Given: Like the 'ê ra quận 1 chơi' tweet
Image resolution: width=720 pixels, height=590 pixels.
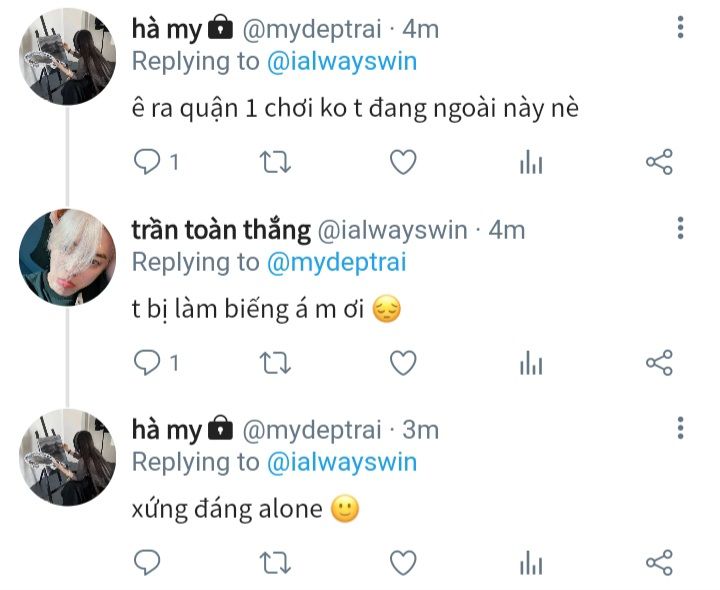Looking at the screenshot, I should 403,162.
